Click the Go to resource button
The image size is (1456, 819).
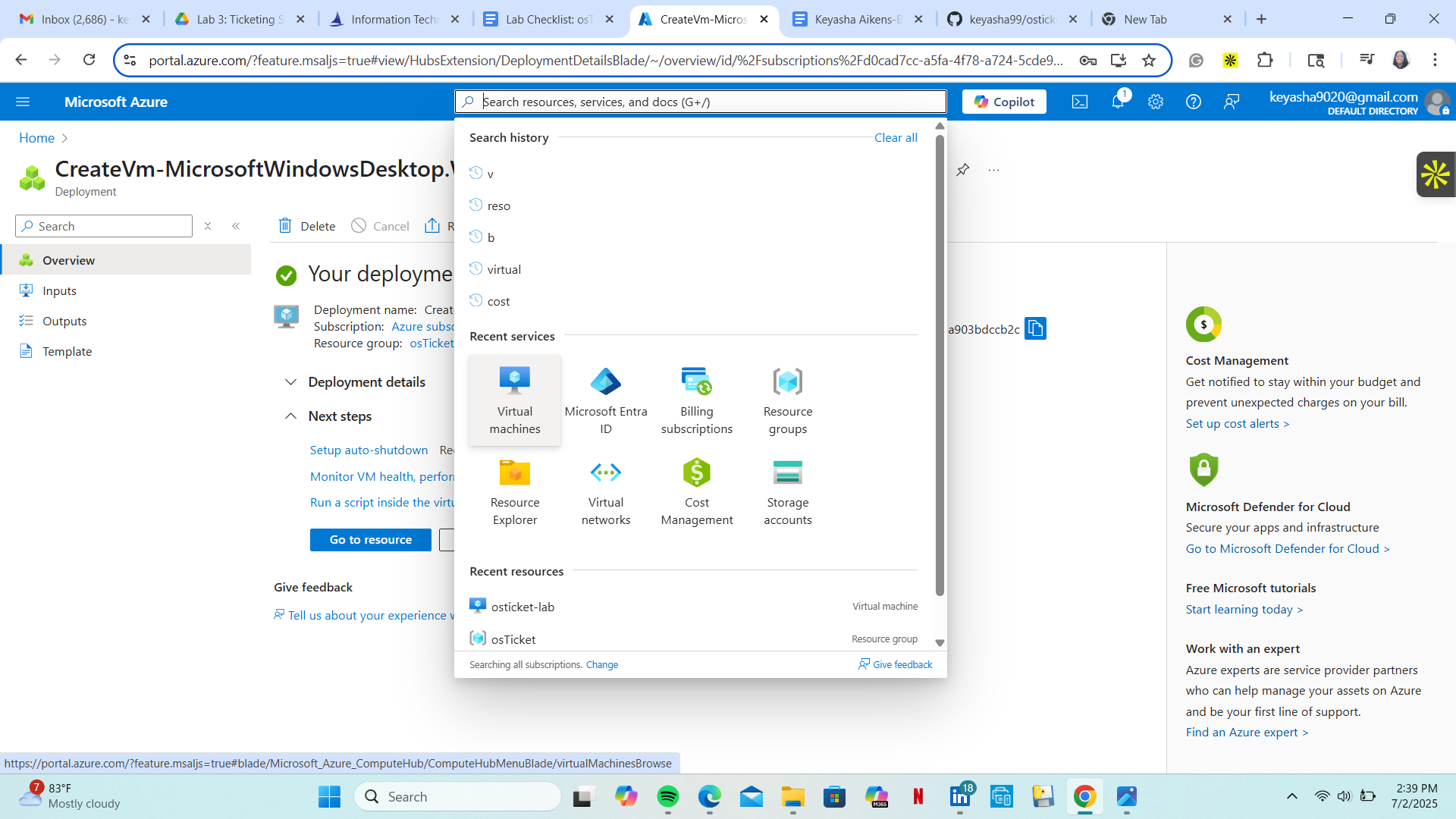point(371,540)
